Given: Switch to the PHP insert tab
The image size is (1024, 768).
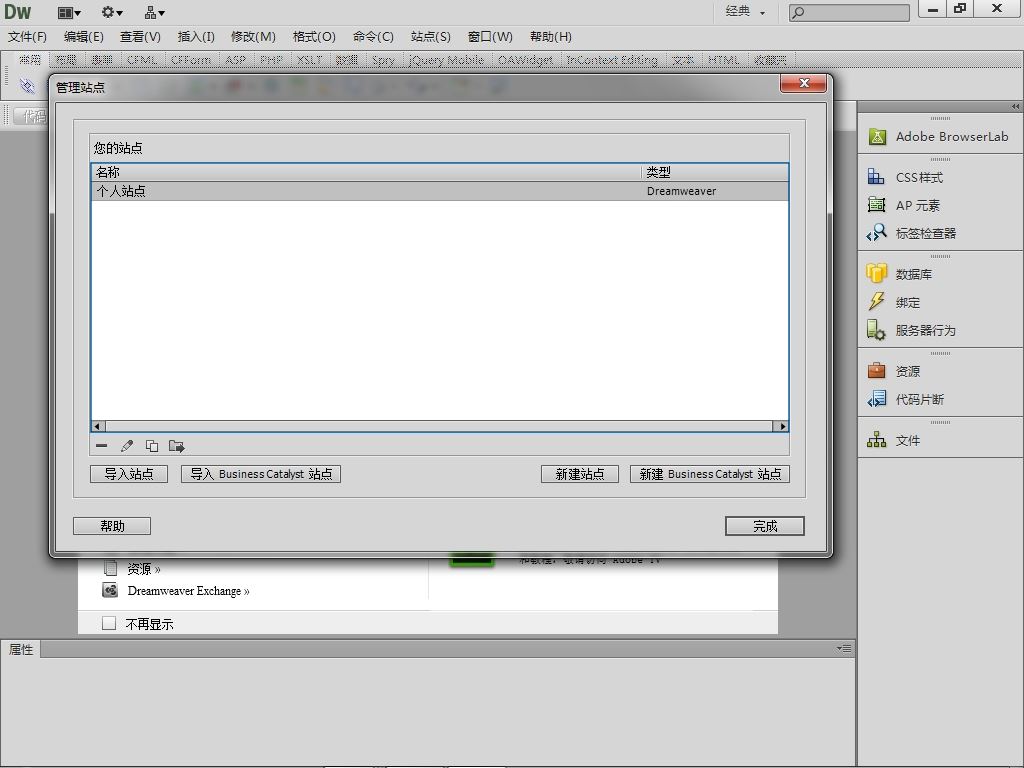Looking at the screenshot, I should click(271, 60).
